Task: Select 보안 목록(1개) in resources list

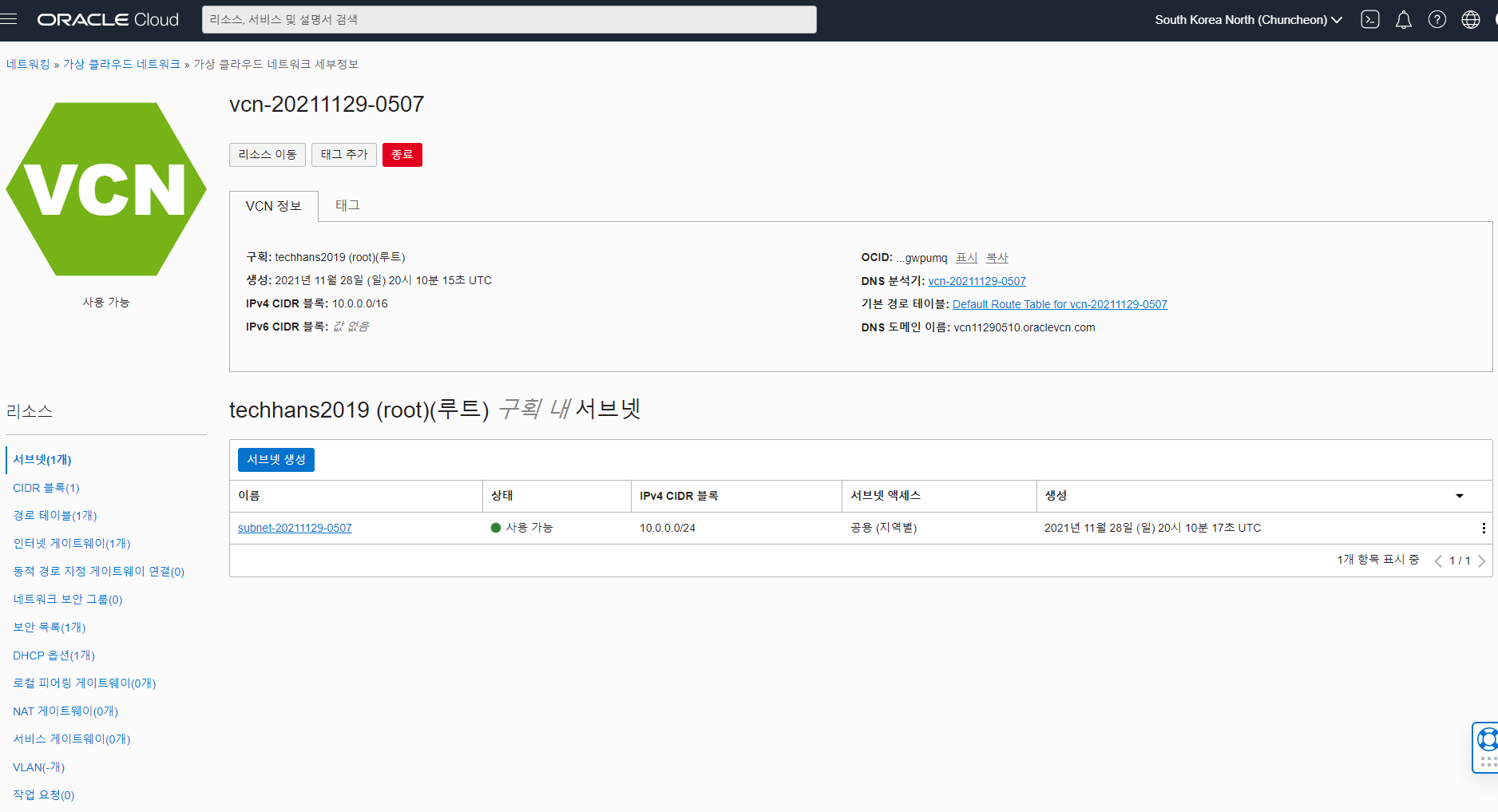Action: [x=50, y=628]
